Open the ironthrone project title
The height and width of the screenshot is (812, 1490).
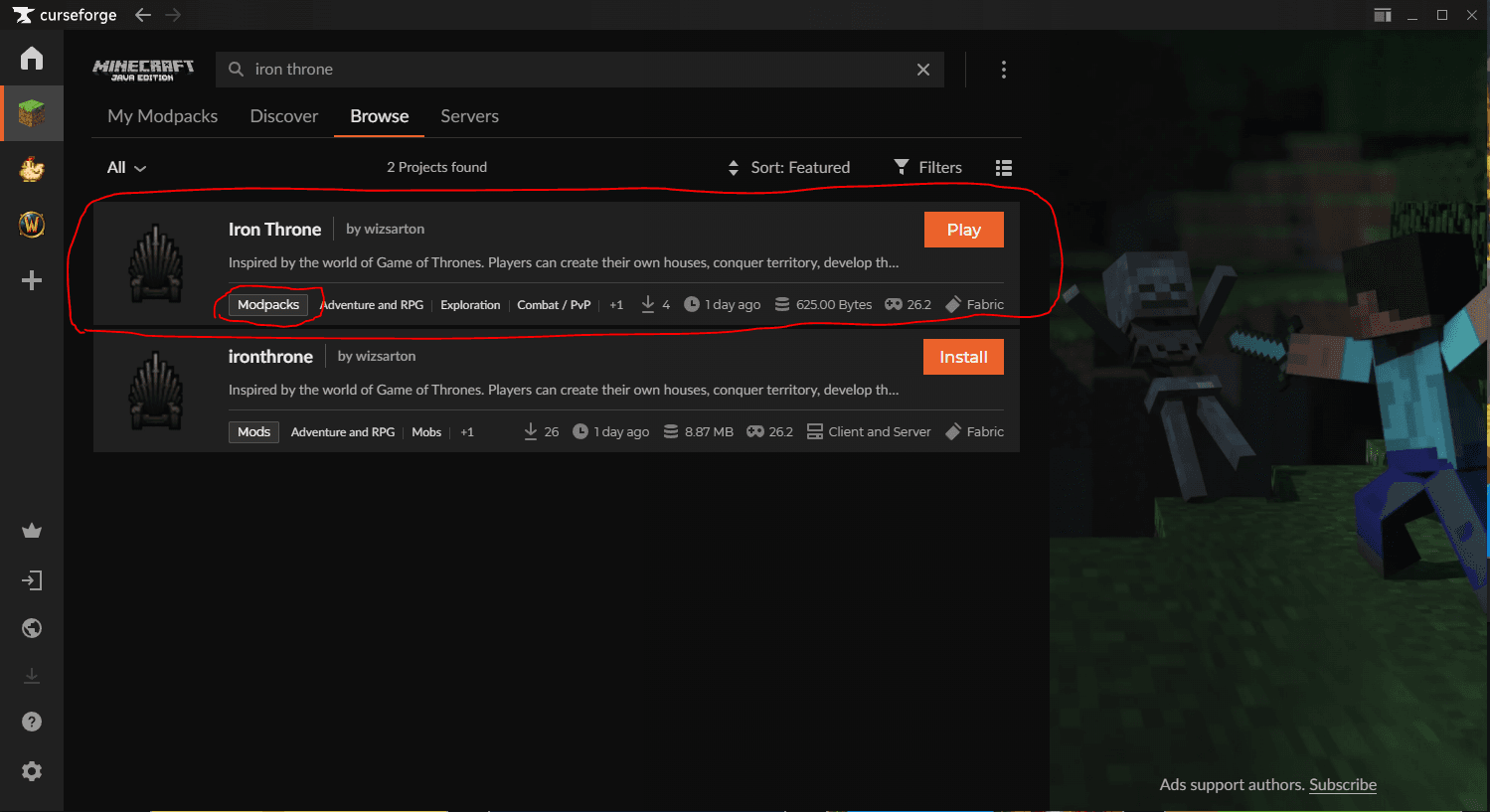270,357
